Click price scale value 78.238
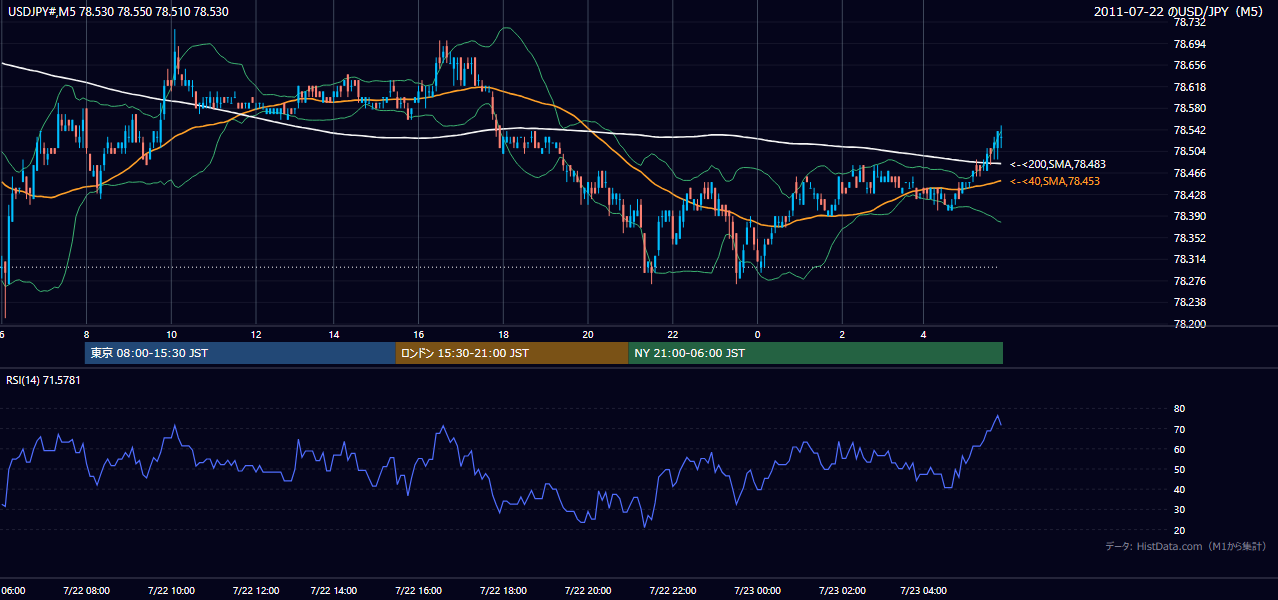Image resolution: width=1278 pixels, height=600 pixels. (x=1189, y=302)
